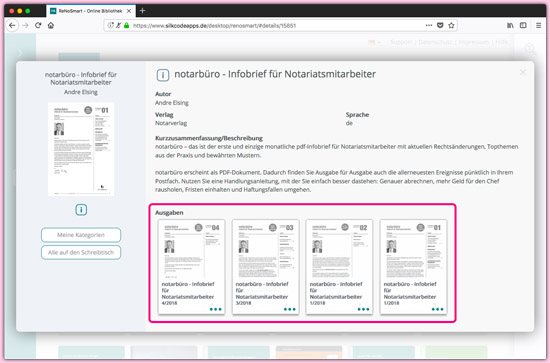Open page actions menu in address bar
Screen dimensions: 550x363
[429, 25]
